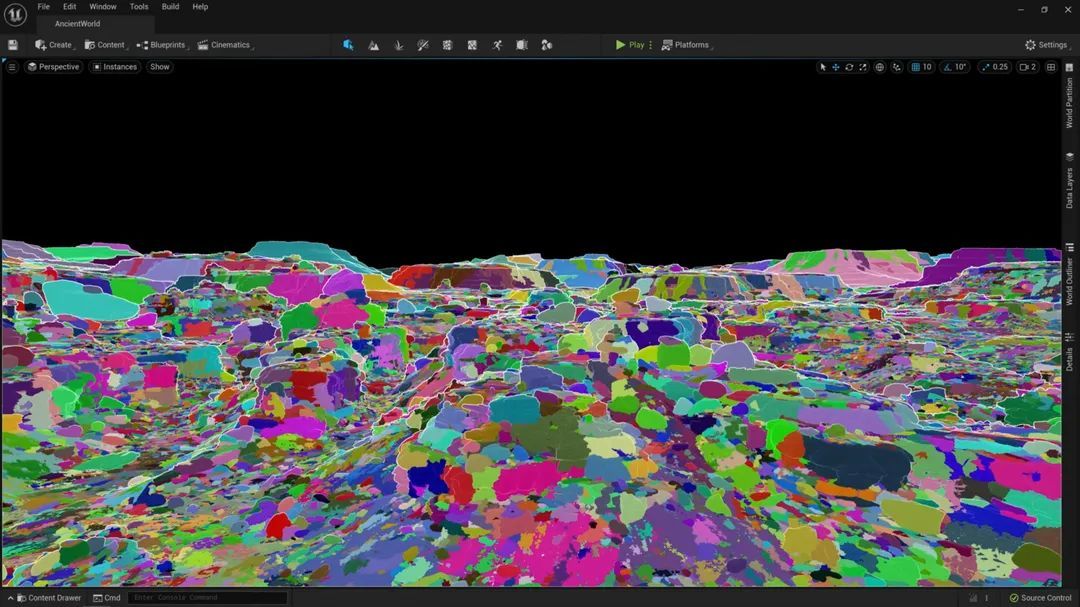Save the current level with disk icon
Screen dimensions: 1080x607
pos(13,45)
